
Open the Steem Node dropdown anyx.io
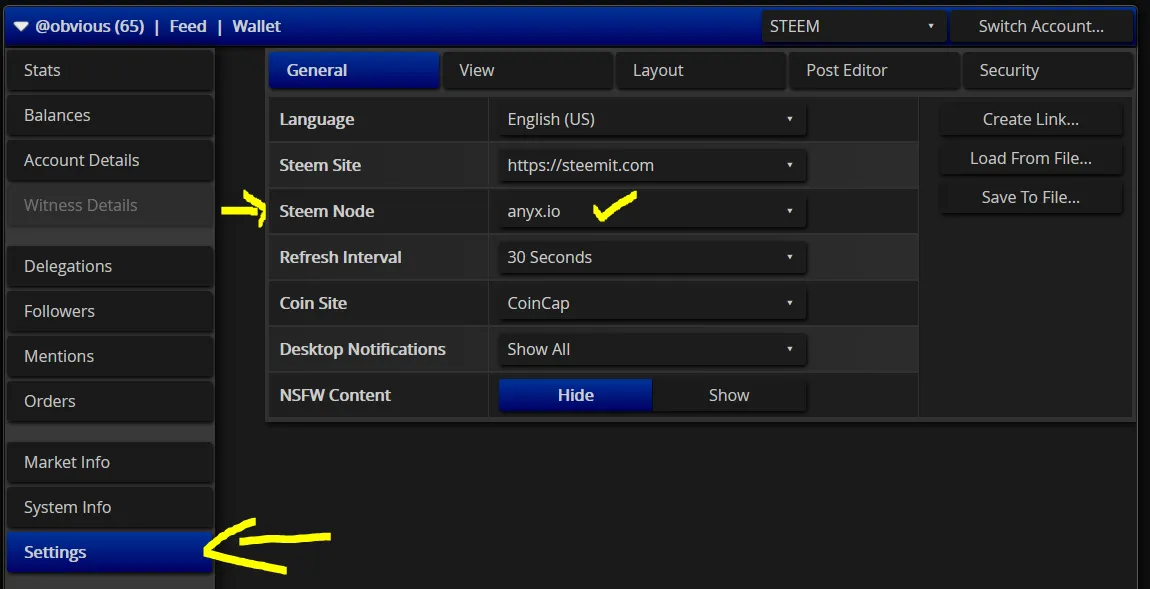(x=652, y=211)
